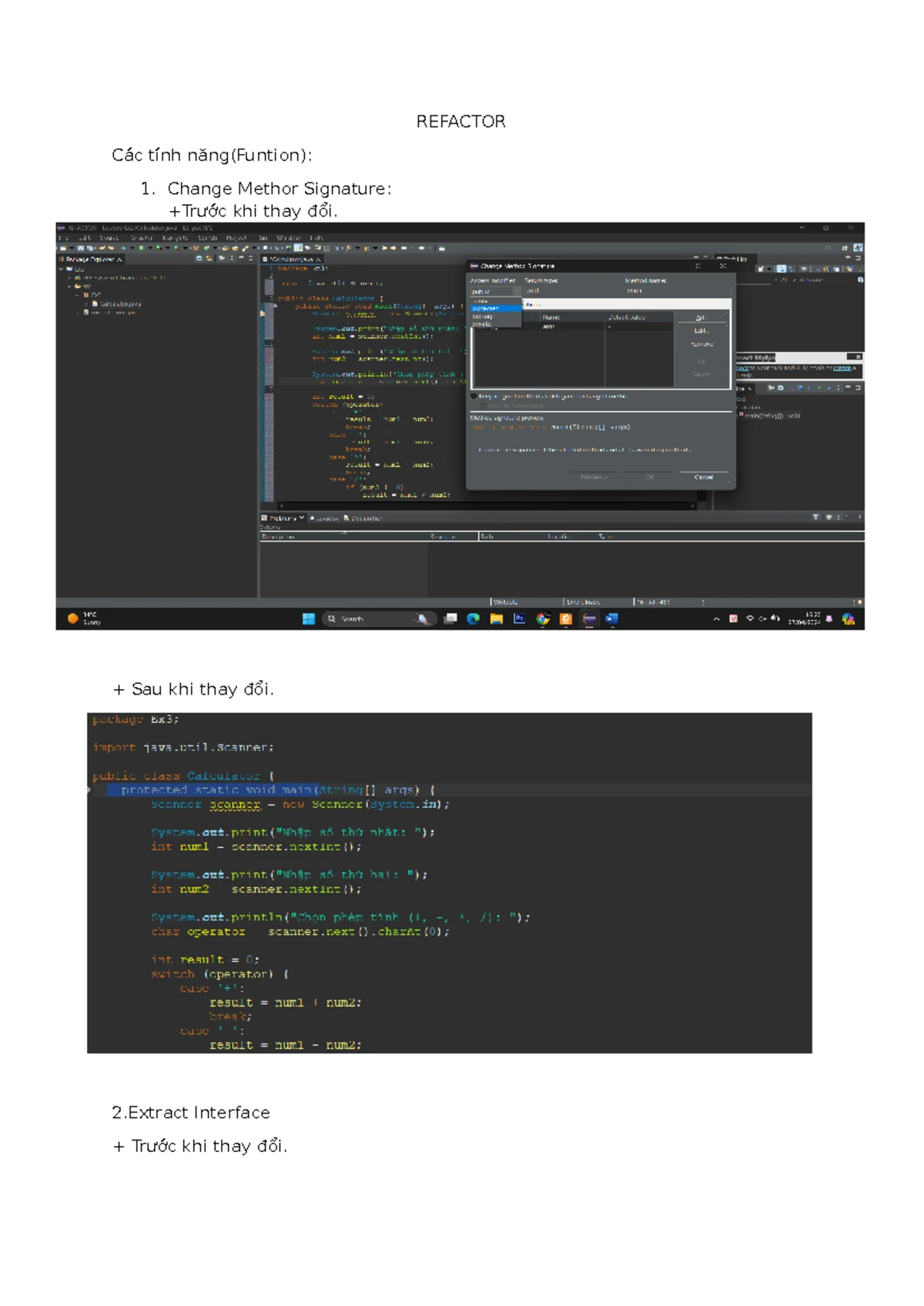Click the Return type input field
This screenshot has width=924, height=1306.
click(572, 292)
